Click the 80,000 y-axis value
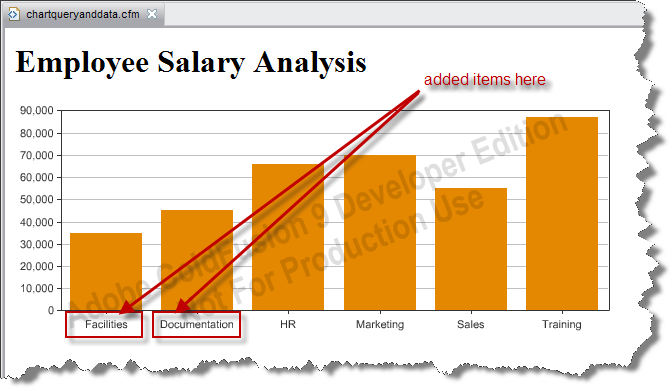Screen dimensions: 671x388 click(x=37, y=133)
